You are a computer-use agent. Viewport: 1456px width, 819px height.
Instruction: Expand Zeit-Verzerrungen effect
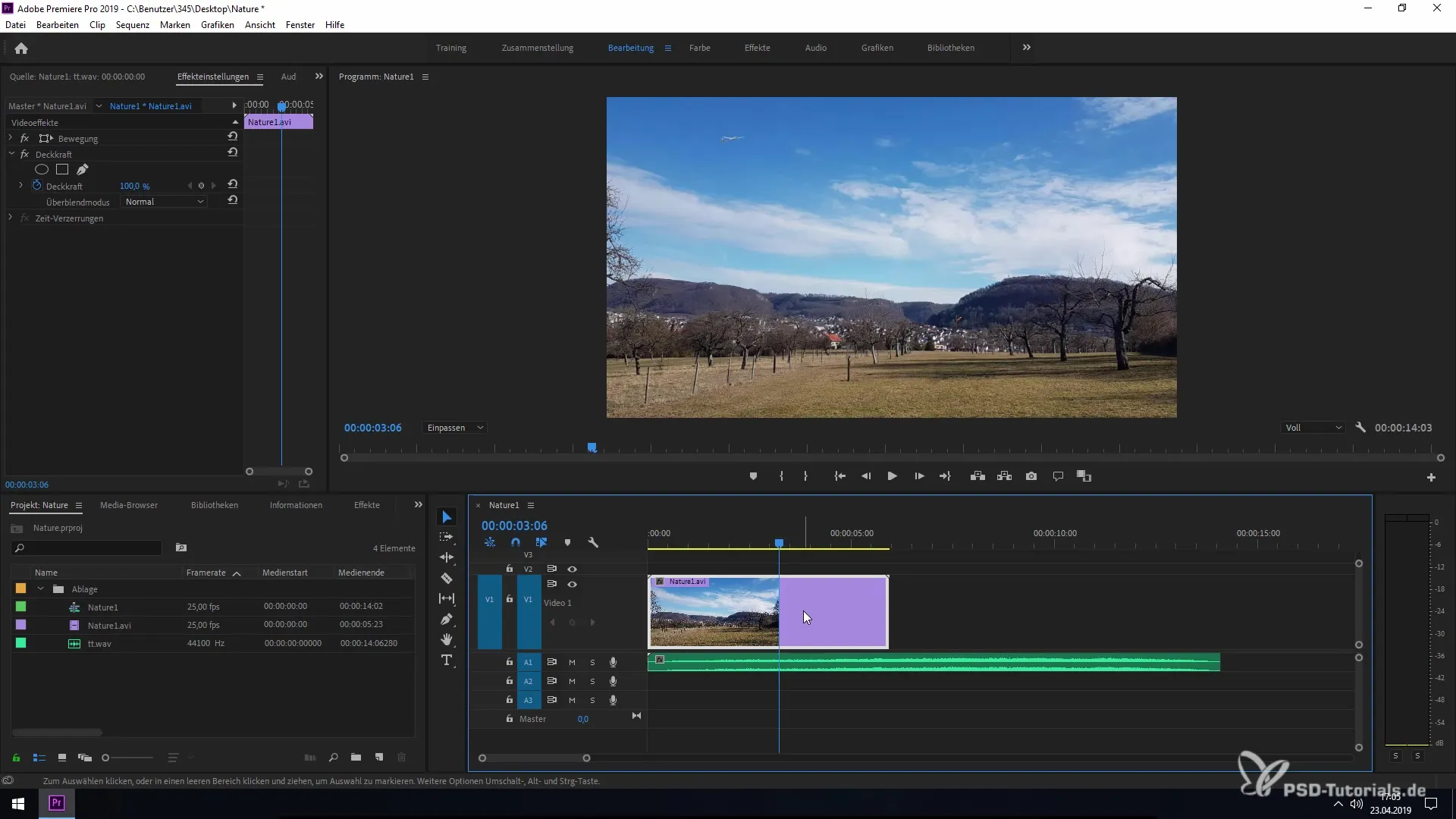coord(11,218)
